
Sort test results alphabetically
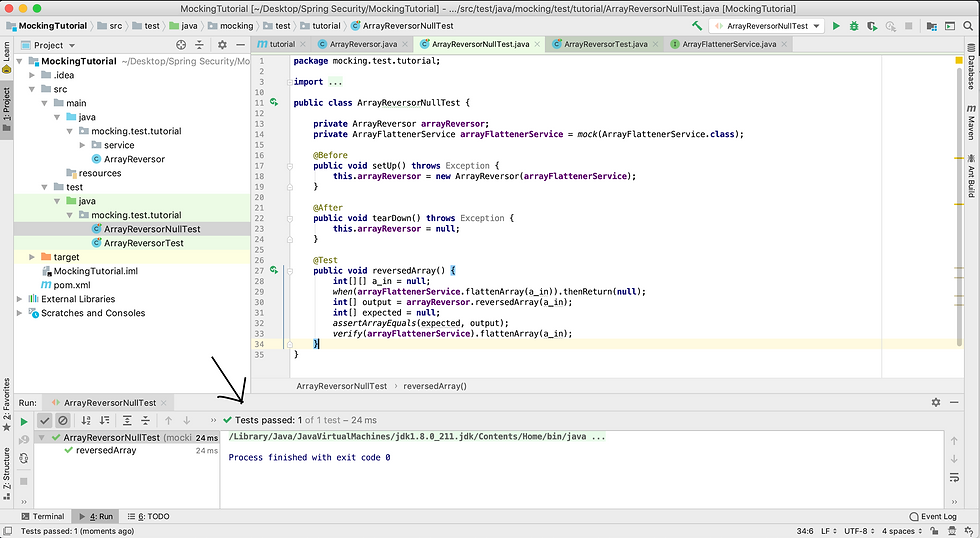pos(86,421)
